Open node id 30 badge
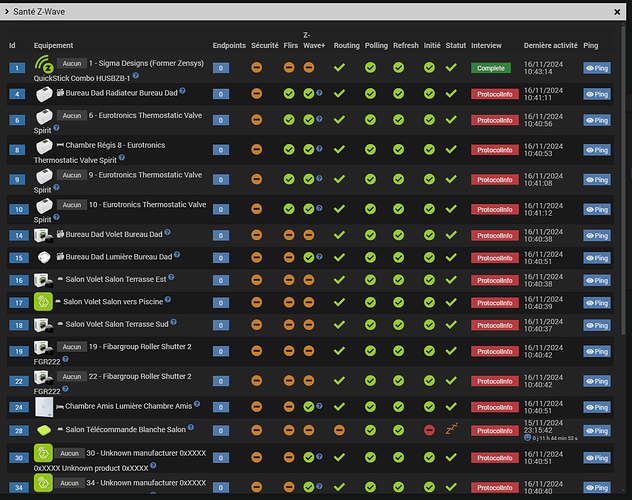632x500 pixels. [19, 458]
